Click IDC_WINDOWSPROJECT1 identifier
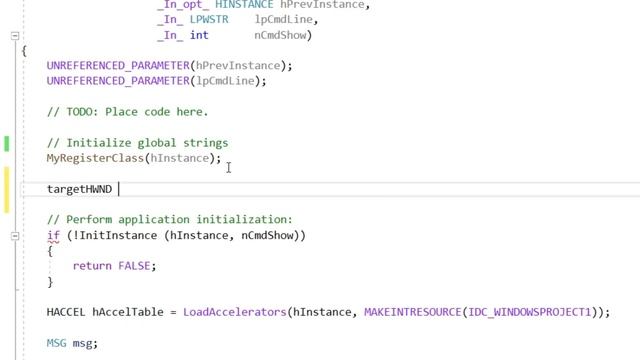This screenshot has width=640, height=360. [529, 312]
